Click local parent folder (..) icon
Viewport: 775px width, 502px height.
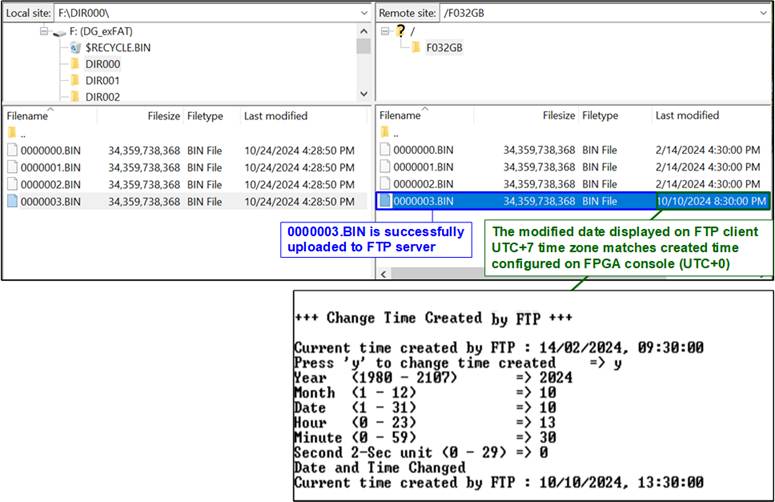click(12, 132)
